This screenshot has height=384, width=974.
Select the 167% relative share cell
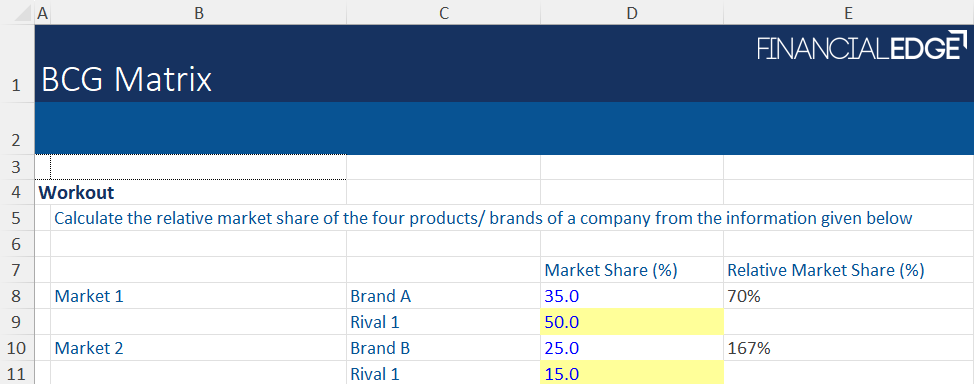pos(849,348)
